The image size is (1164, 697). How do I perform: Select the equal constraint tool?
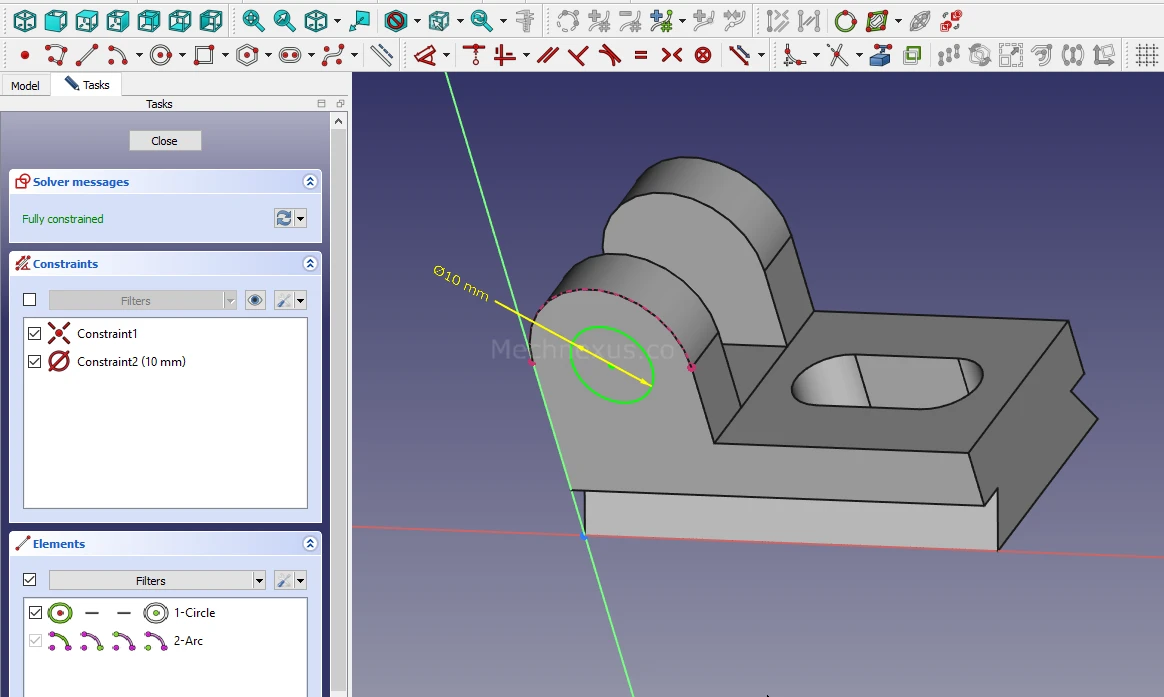tap(641, 56)
